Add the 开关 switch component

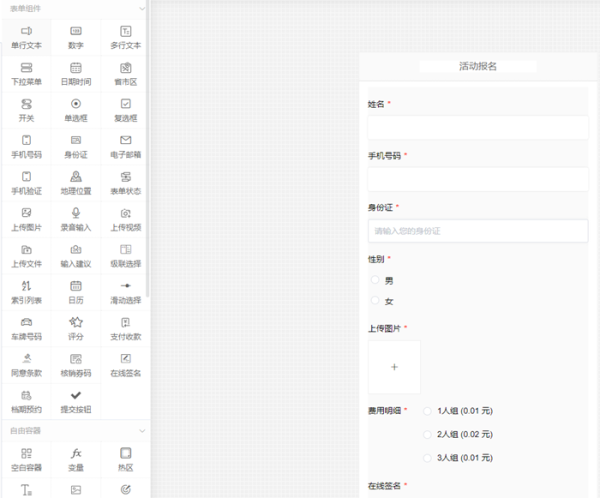pyautogui.click(x=26, y=111)
